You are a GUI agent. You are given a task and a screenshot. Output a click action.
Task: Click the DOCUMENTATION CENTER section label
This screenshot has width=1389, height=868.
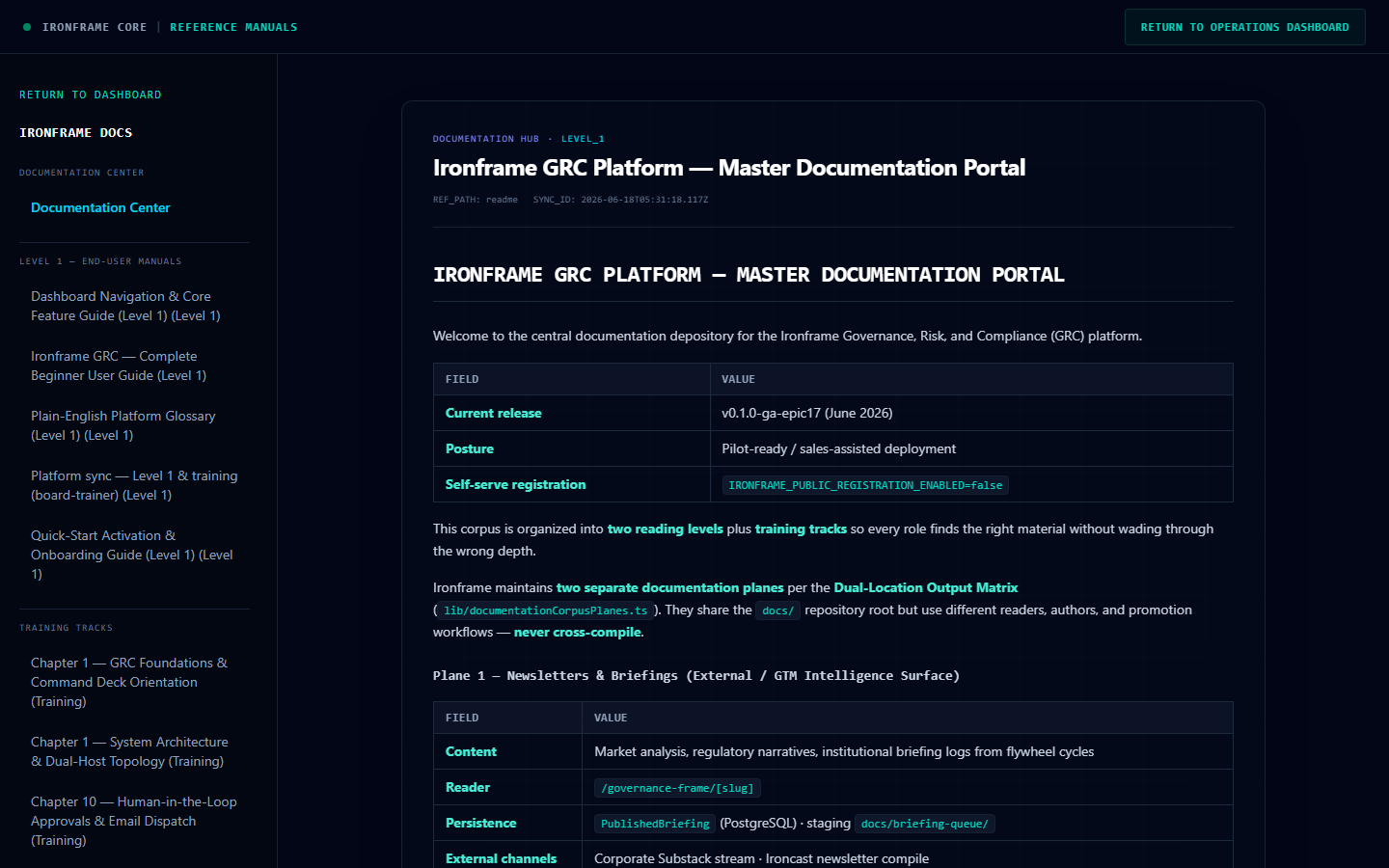[x=82, y=173]
